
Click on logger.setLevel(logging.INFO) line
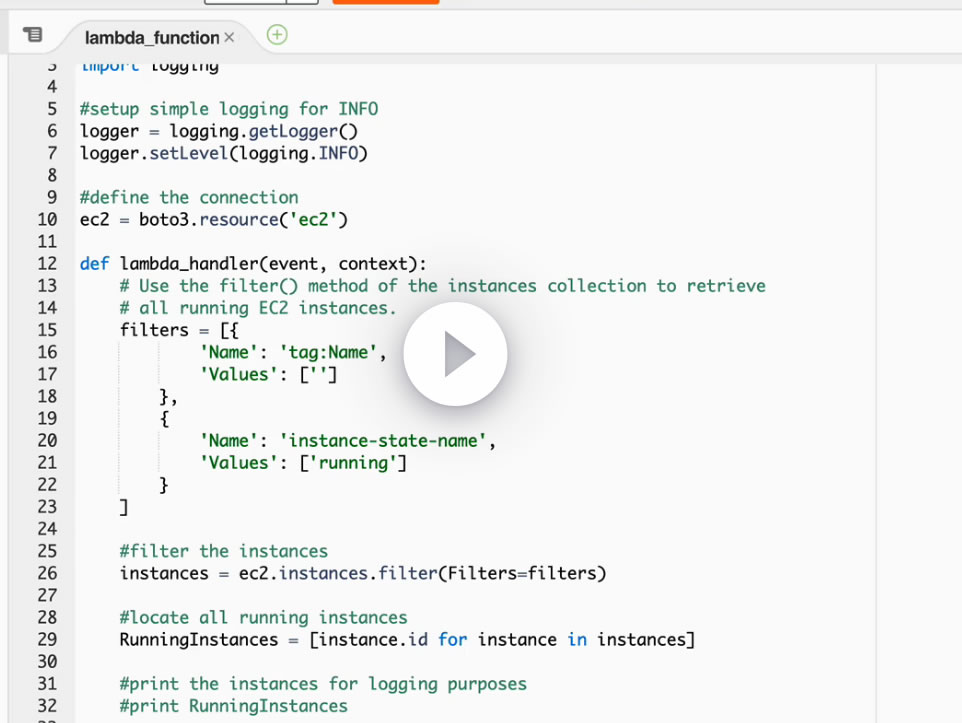click(x=223, y=153)
